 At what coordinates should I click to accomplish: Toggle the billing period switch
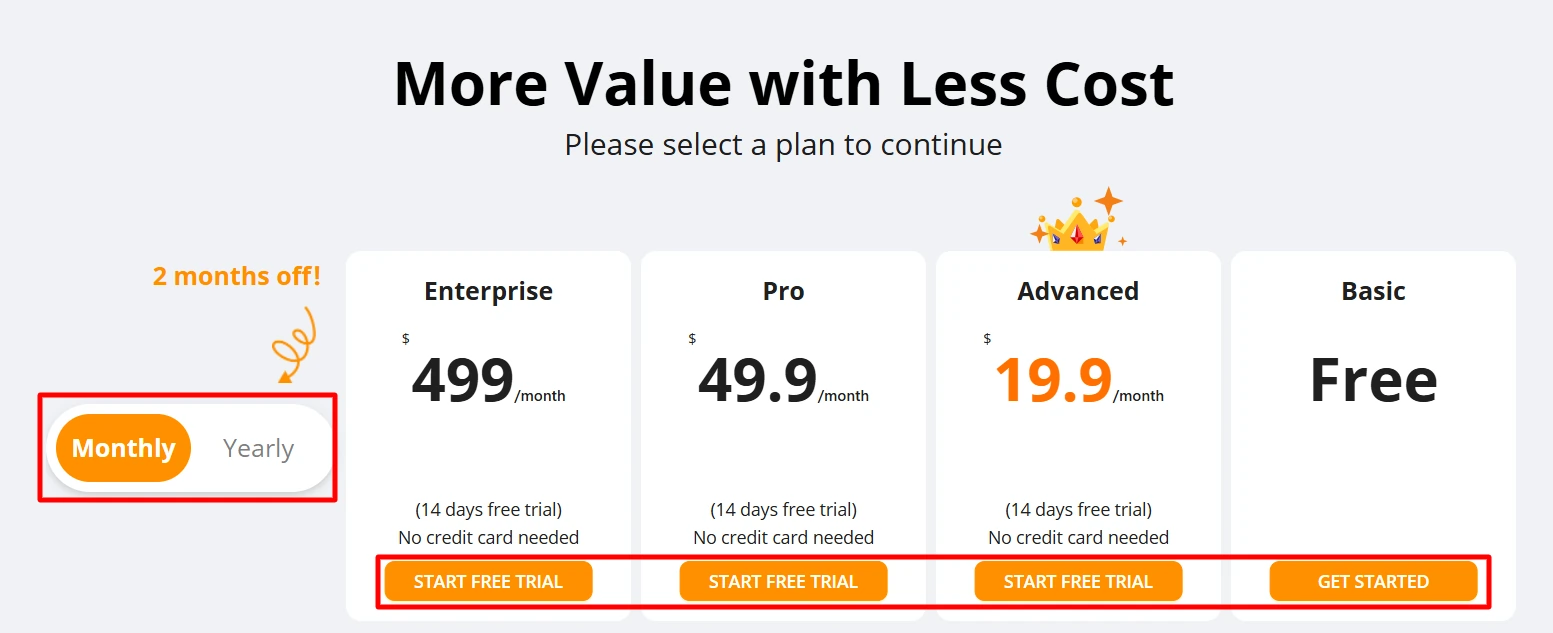click(190, 448)
